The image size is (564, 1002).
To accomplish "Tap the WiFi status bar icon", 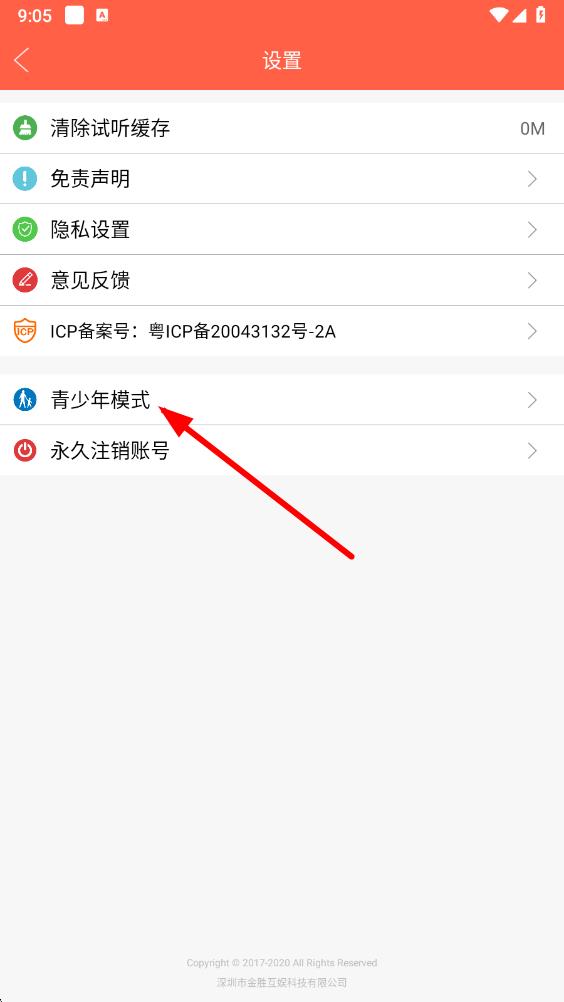I will pyautogui.click(x=498, y=15).
